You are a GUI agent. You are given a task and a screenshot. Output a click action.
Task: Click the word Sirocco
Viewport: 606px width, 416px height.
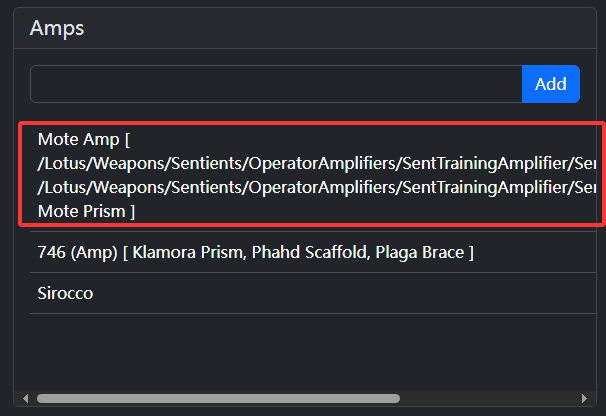point(66,294)
